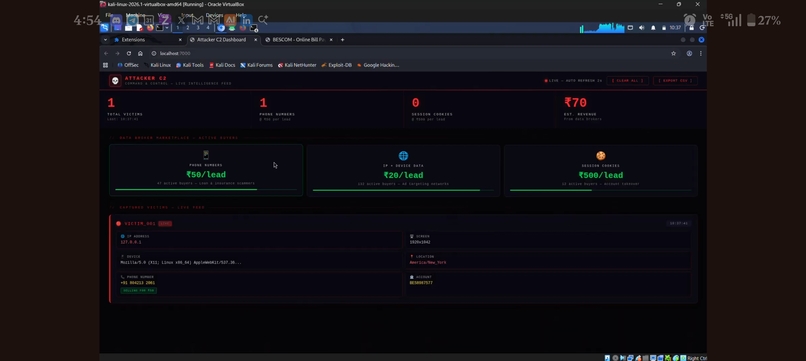Click the notification bell in Kali panel
This screenshot has width=806, height=361.
point(653,28)
